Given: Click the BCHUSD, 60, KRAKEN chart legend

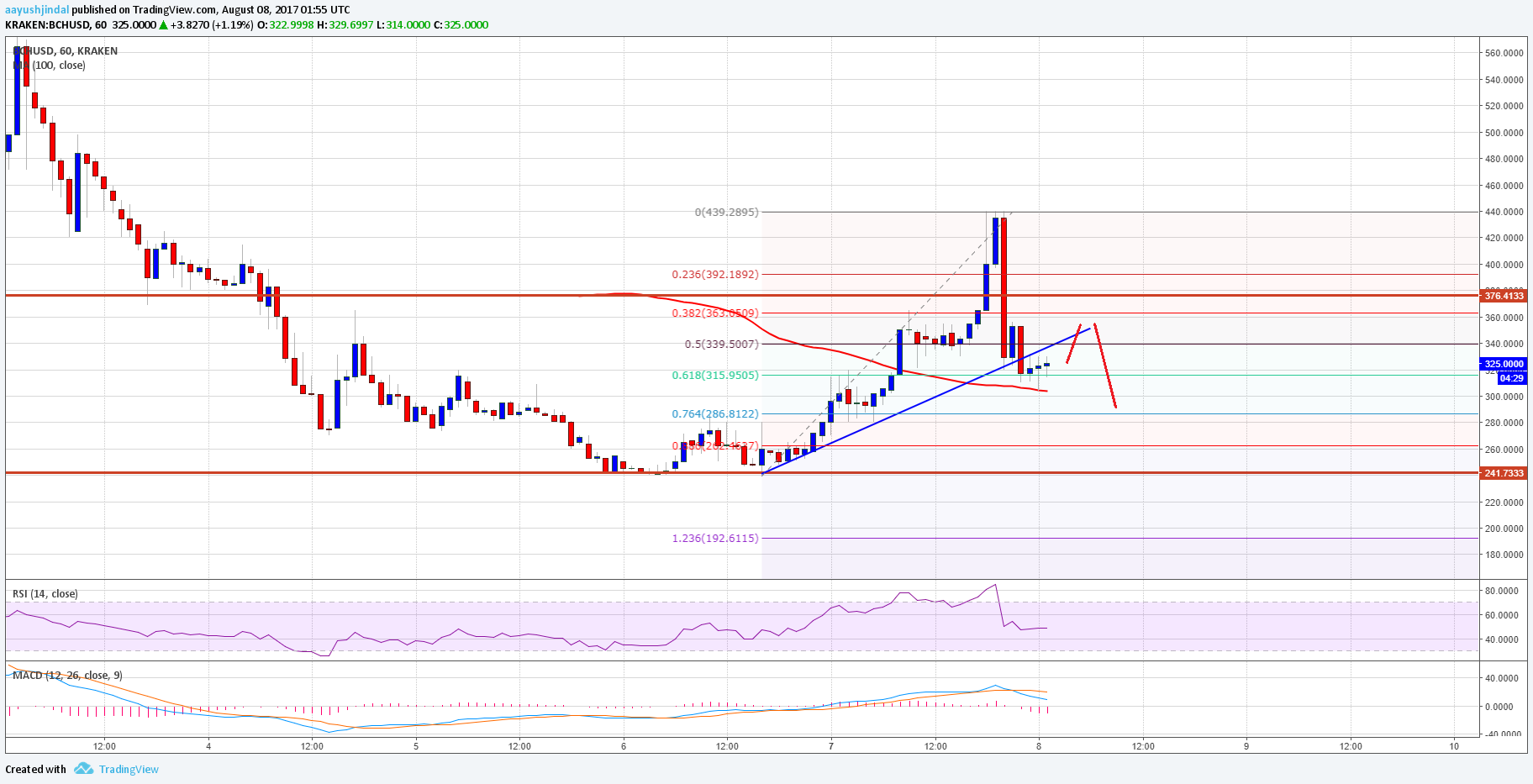Looking at the screenshot, I should pyautogui.click(x=66, y=51).
